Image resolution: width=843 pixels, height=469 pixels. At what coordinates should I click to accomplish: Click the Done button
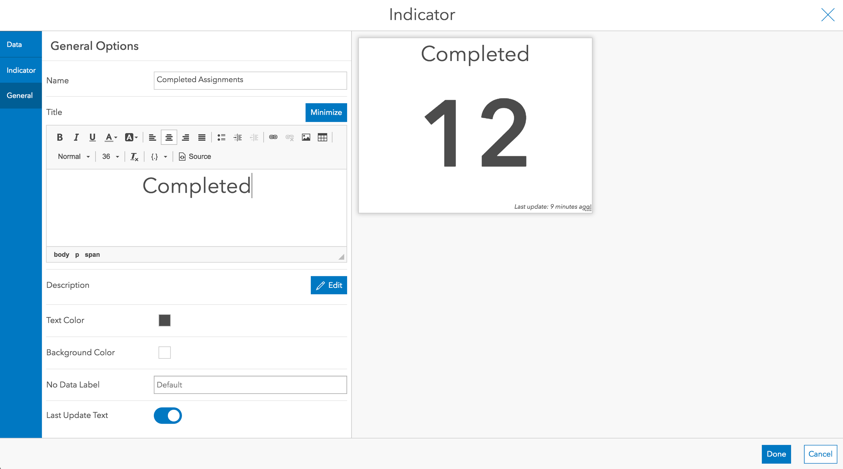(776, 454)
